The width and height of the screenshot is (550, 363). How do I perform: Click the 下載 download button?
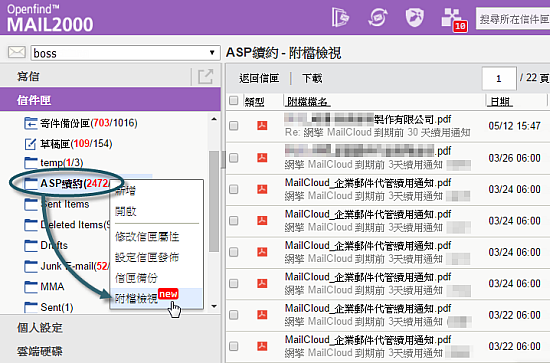coord(312,78)
